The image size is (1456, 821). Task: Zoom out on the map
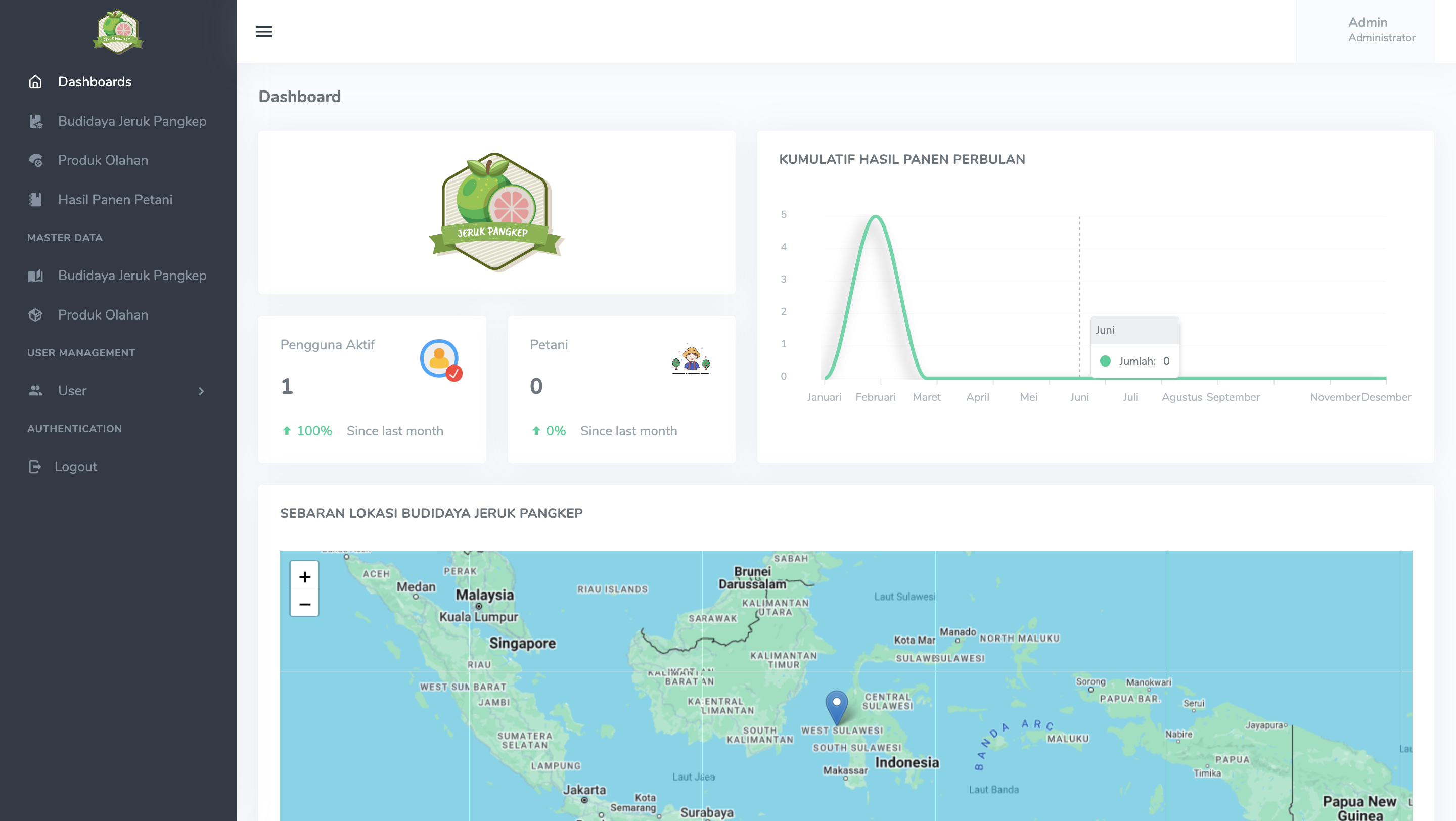(305, 604)
